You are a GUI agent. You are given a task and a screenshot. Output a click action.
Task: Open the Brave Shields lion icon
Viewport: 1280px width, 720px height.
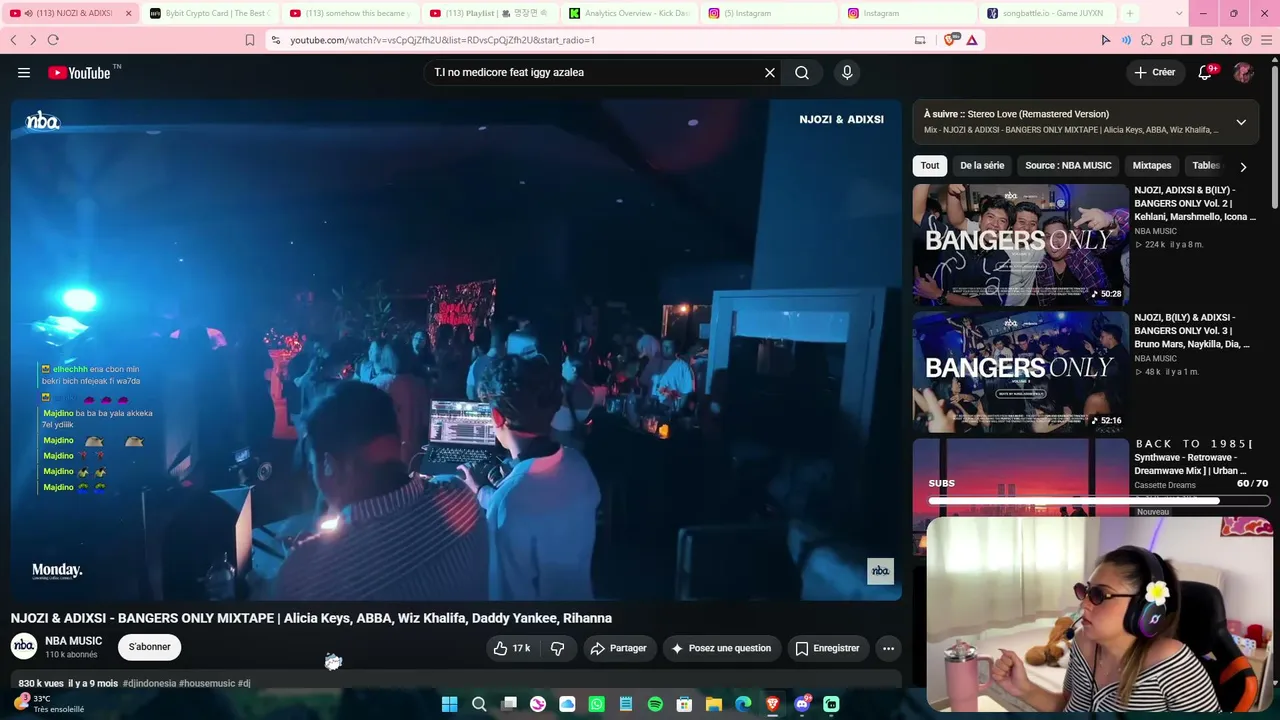(x=950, y=40)
